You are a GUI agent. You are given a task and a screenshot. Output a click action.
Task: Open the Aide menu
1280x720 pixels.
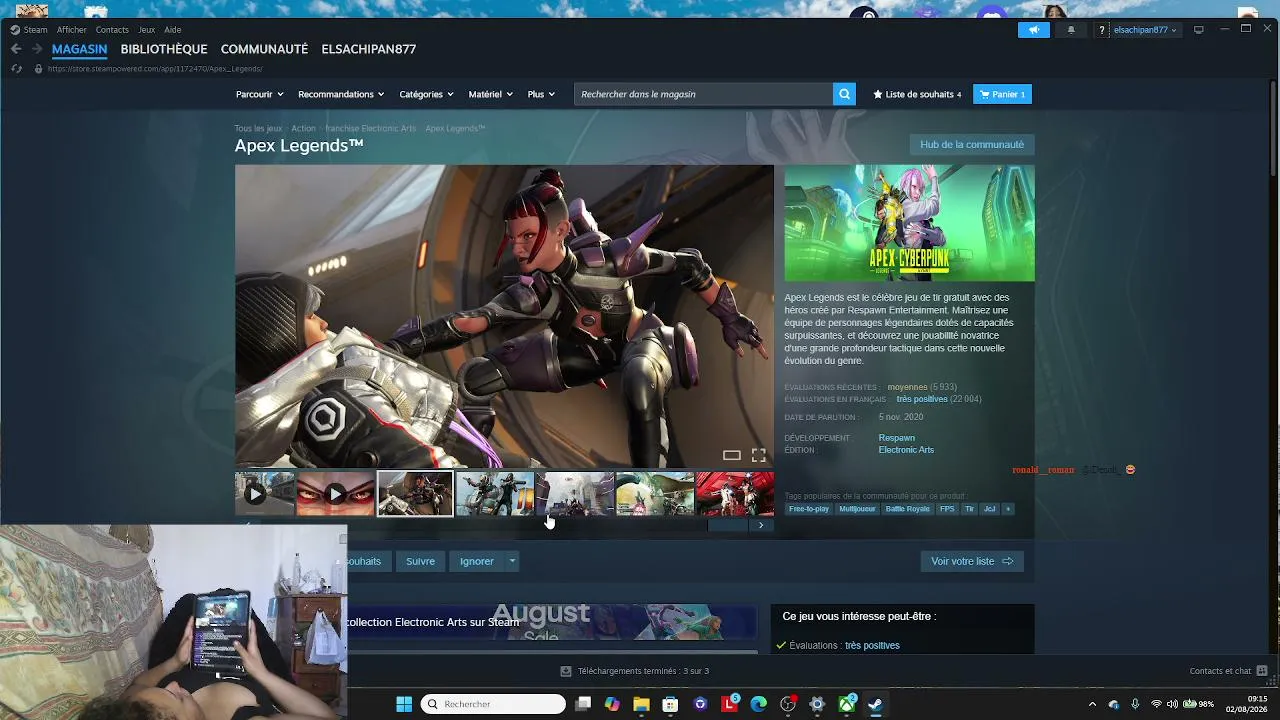173,30
